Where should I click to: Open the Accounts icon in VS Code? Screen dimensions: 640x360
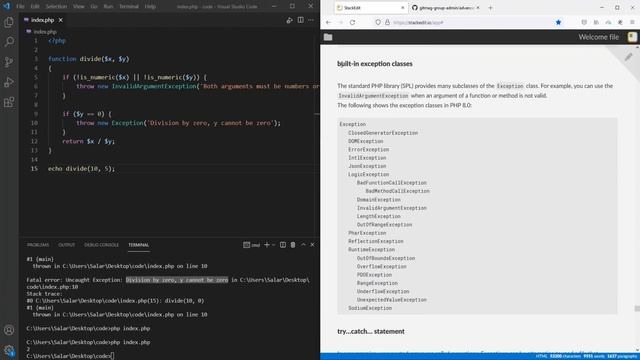pos(9,330)
